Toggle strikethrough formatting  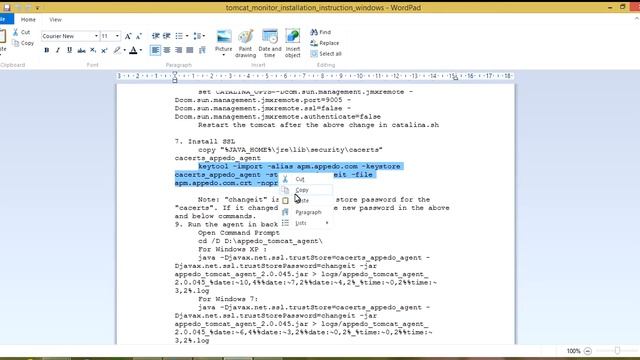click(x=81, y=50)
